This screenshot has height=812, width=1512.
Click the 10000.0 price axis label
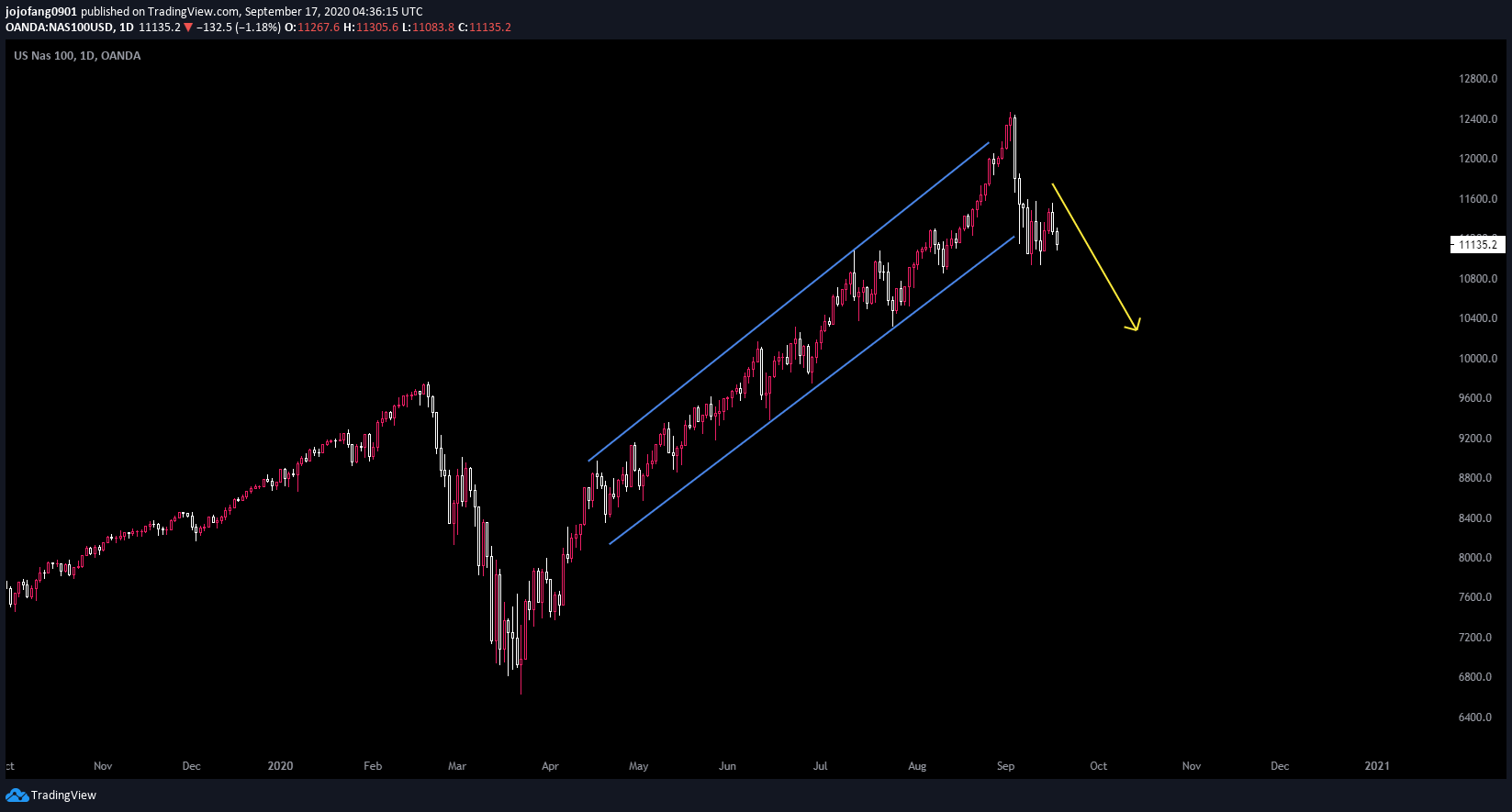[x=1478, y=359]
